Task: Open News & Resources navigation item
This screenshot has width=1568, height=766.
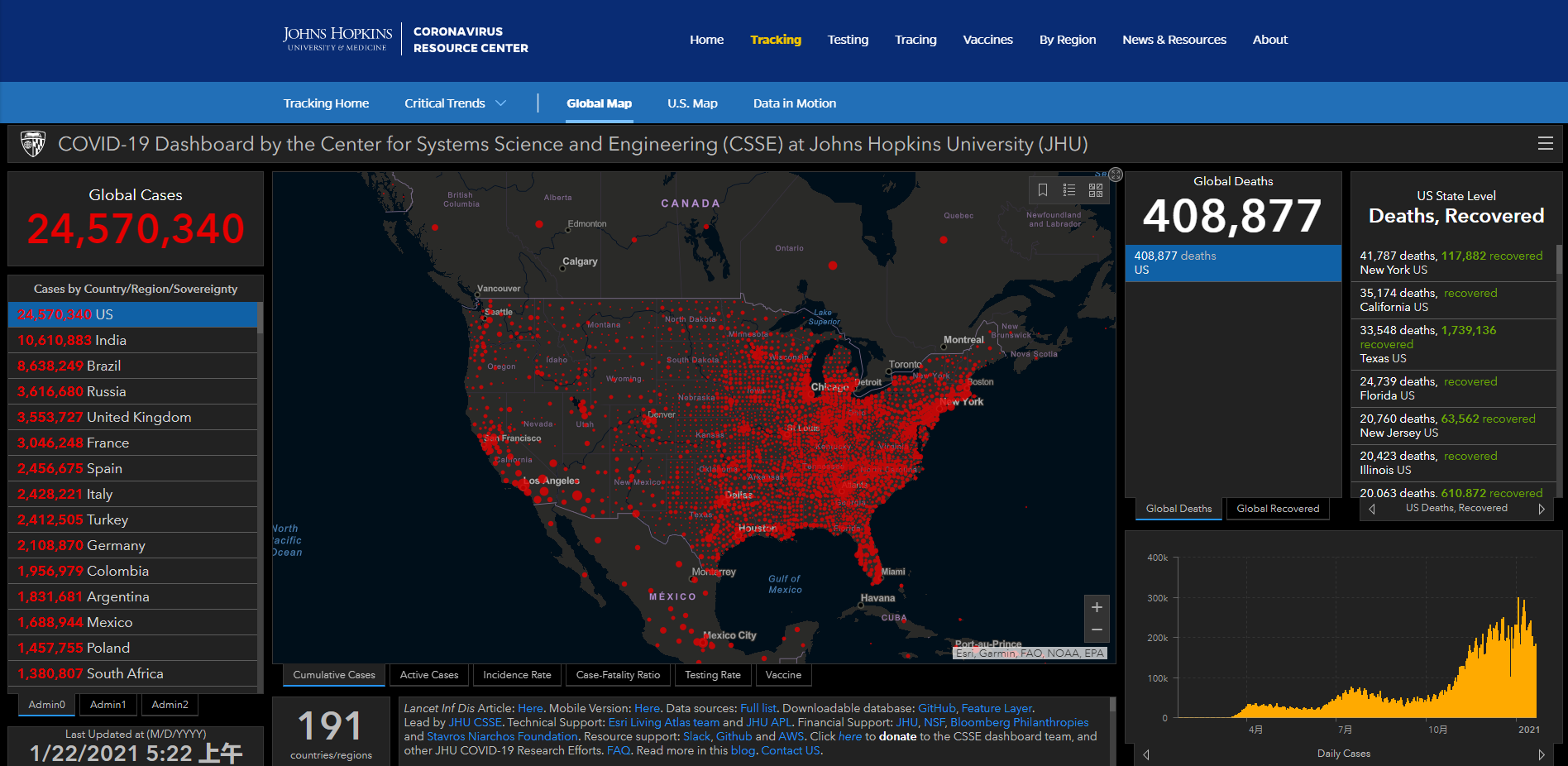Action: coord(1174,40)
